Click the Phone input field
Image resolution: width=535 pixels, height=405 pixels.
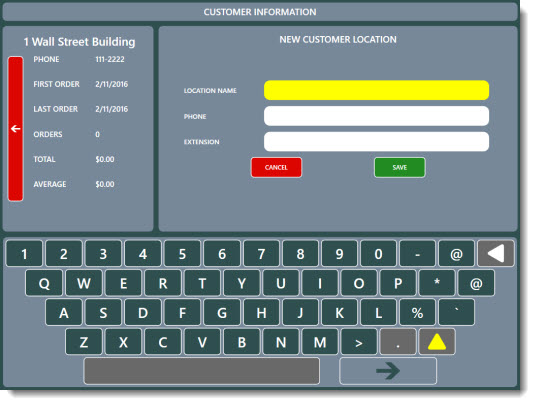click(x=376, y=116)
